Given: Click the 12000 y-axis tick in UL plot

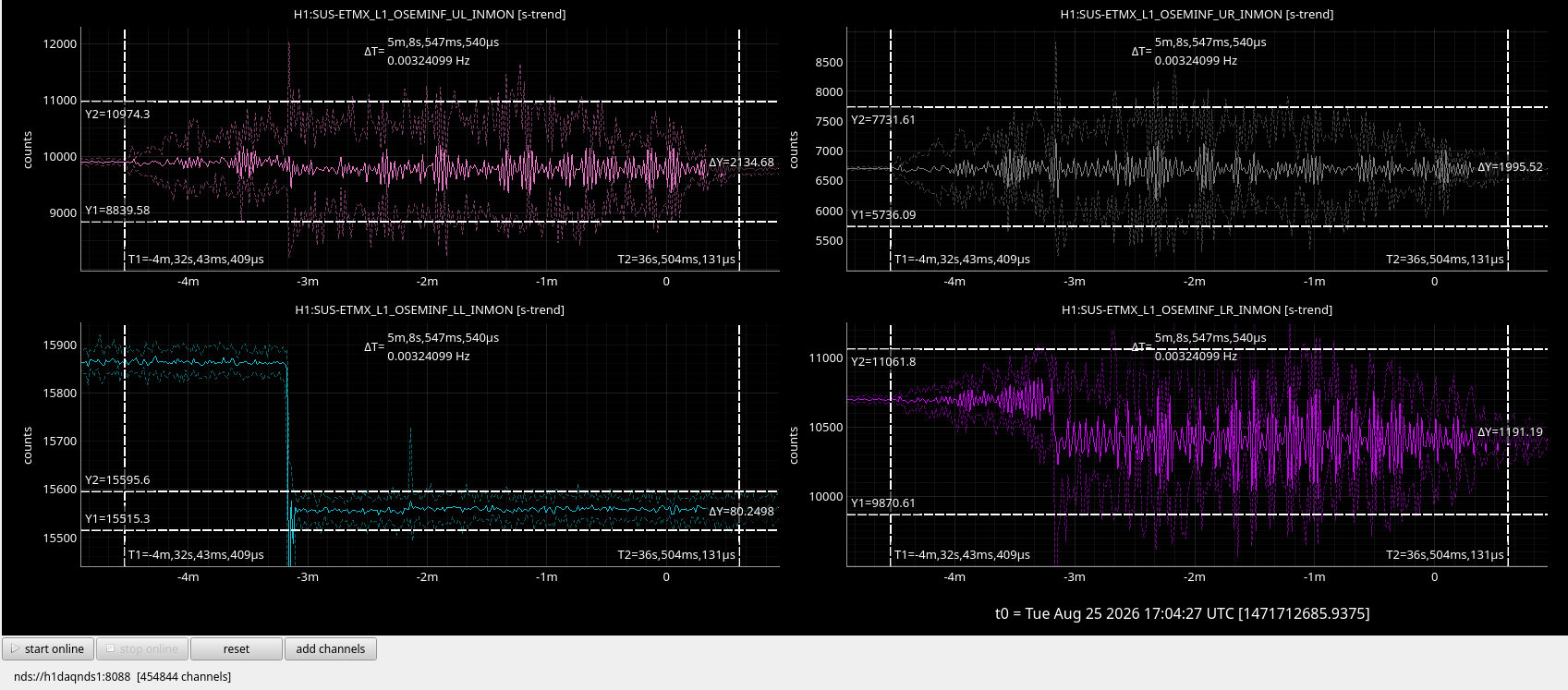Looking at the screenshot, I should [x=60, y=43].
